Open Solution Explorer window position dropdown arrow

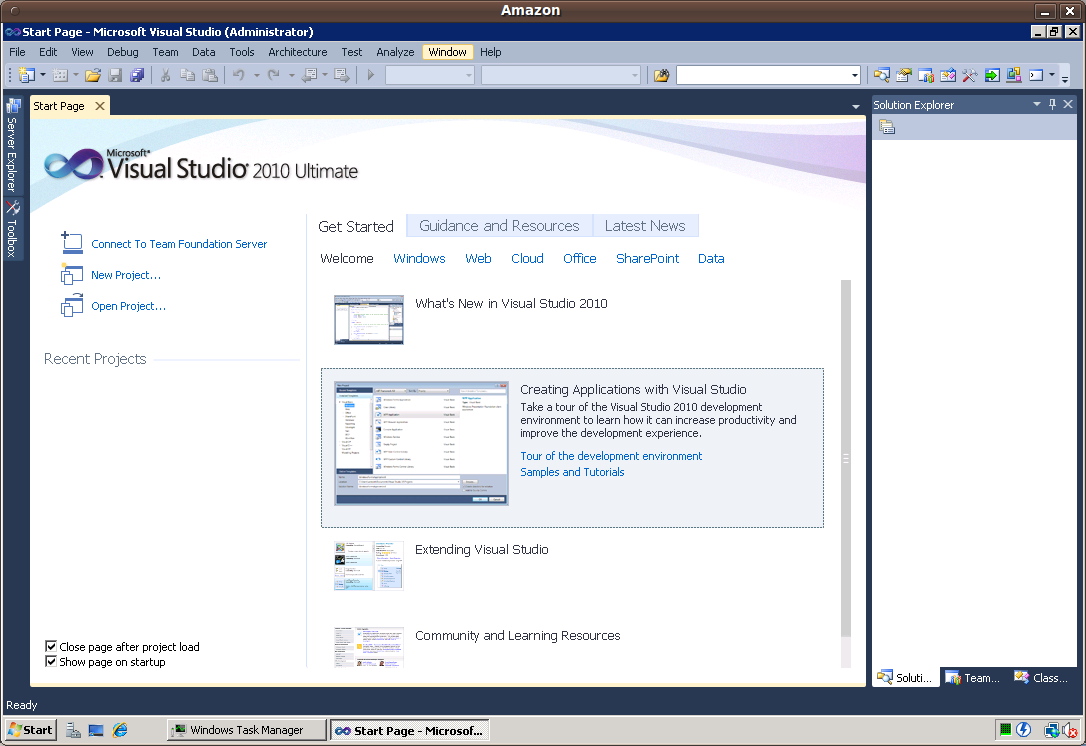1037,105
